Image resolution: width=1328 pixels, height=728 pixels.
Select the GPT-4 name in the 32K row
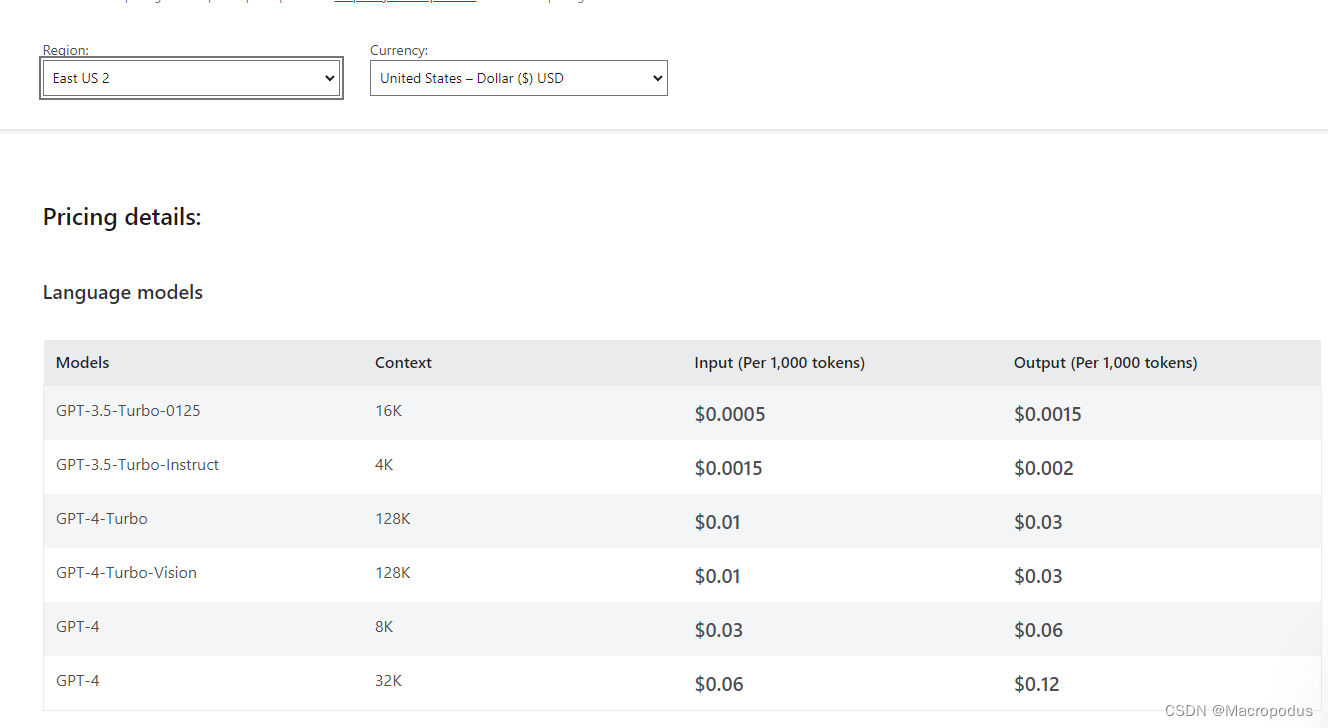coord(78,681)
